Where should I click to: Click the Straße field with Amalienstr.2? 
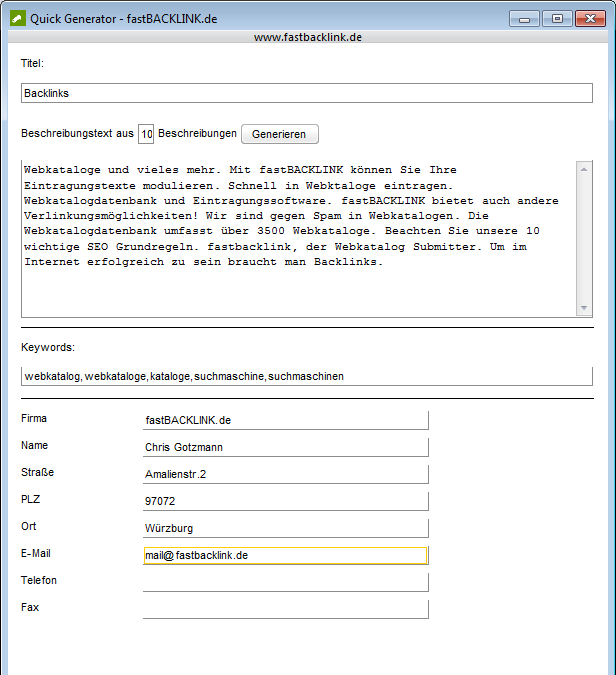[286, 474]
